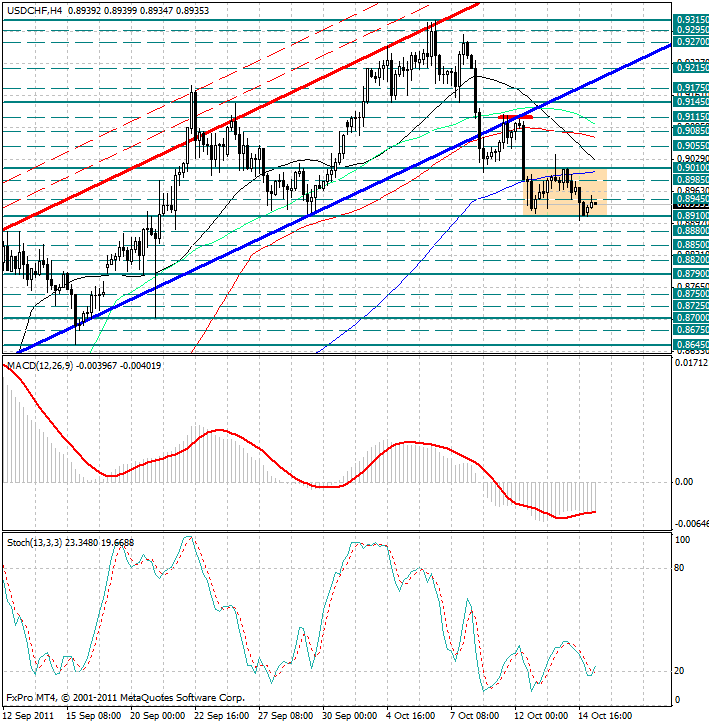Click the 0.8850 price level label
709x723 pixels.
tap(691, 244)
